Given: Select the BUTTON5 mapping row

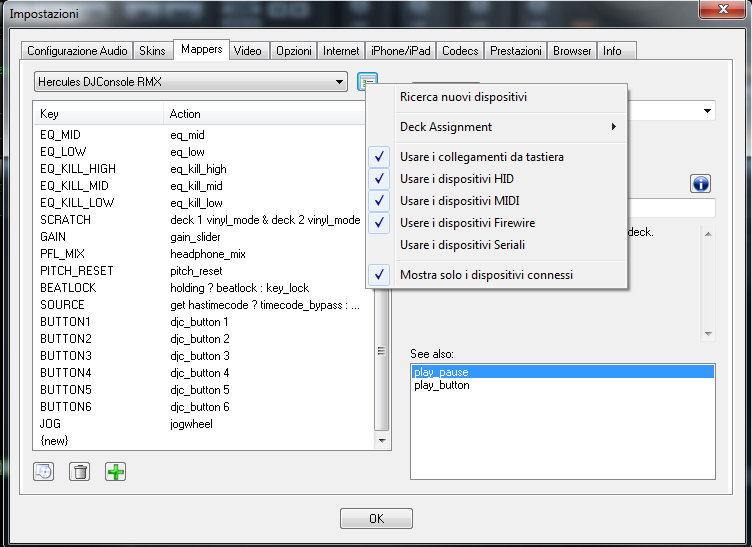Looking at the screenshot, I should click(203, 390).
